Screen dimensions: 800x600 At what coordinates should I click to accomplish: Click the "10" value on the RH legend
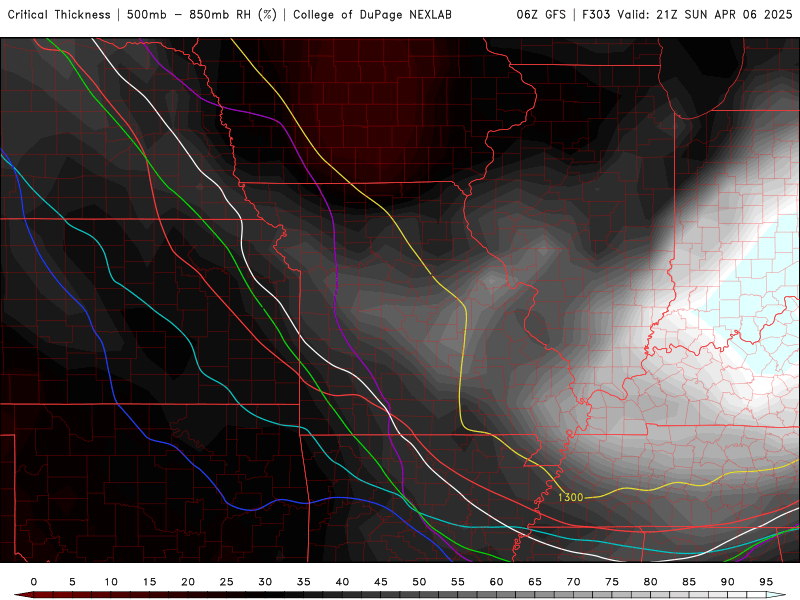111,582
